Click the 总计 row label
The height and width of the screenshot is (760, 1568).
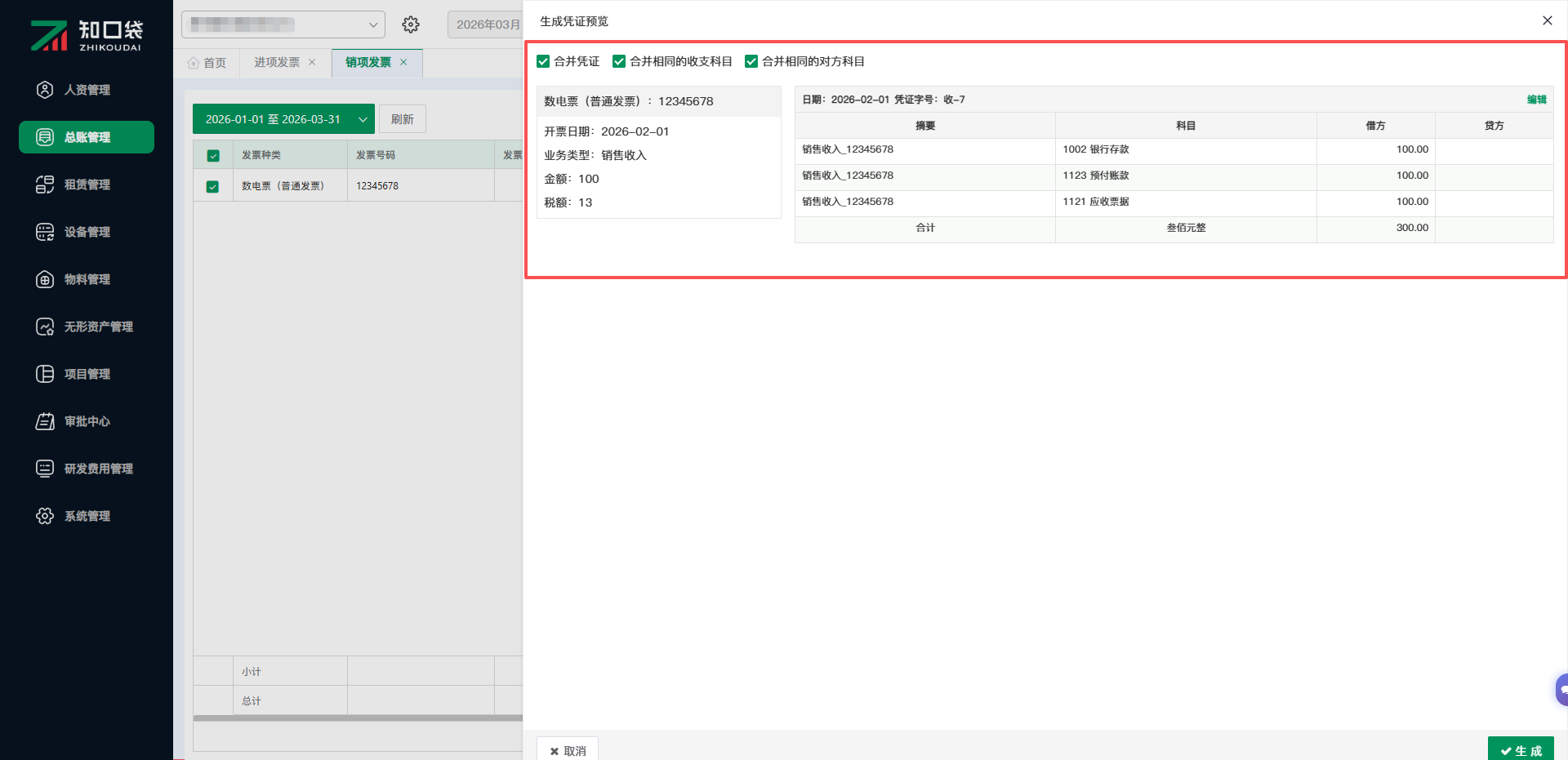(x=252, y=701)
